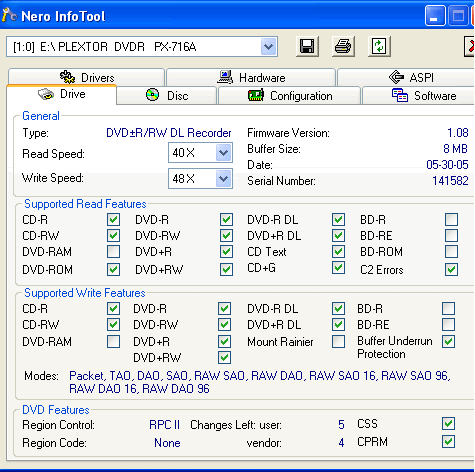The image size is (475, 472).
Task: Click the type value DVD±R/RW DL Recorder
Action: [168, 133]
